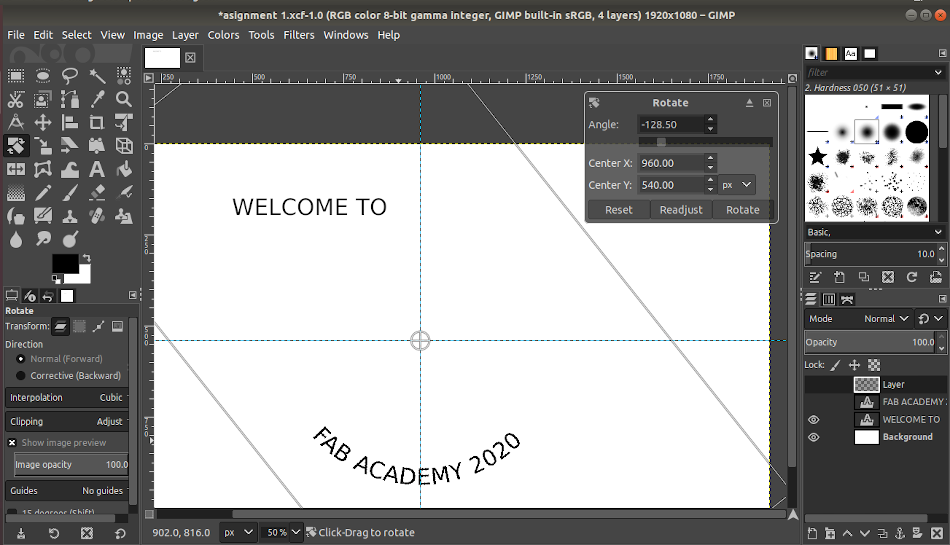
Task: Select the Scale tool
Action: pos(42,146)
